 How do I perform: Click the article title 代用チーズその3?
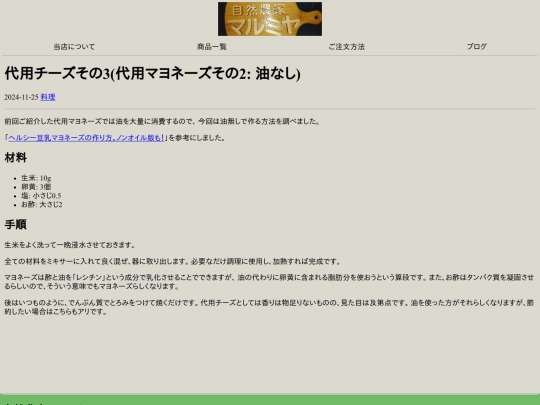152,73
